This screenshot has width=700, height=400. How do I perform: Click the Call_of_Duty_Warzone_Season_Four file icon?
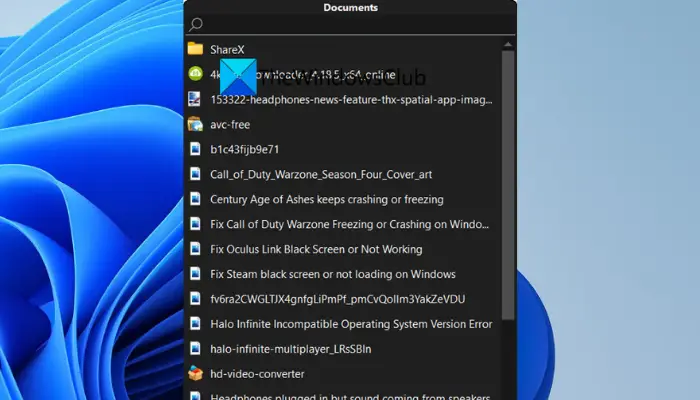pos(195,174)
